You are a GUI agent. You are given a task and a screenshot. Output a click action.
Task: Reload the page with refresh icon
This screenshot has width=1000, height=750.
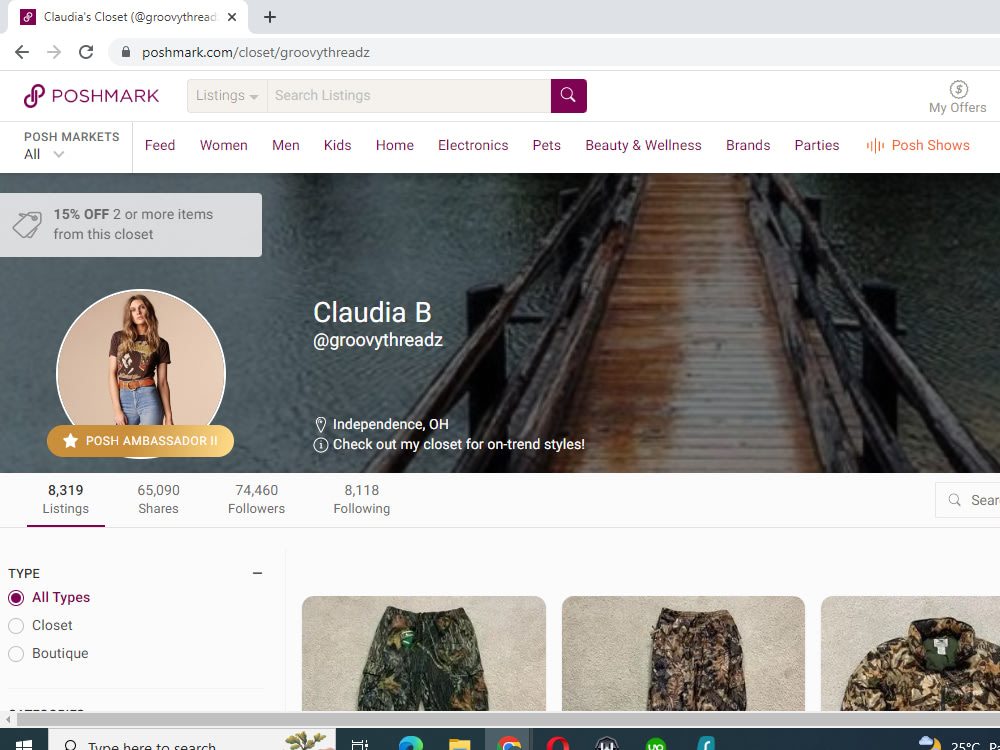[x=86, y=52]
